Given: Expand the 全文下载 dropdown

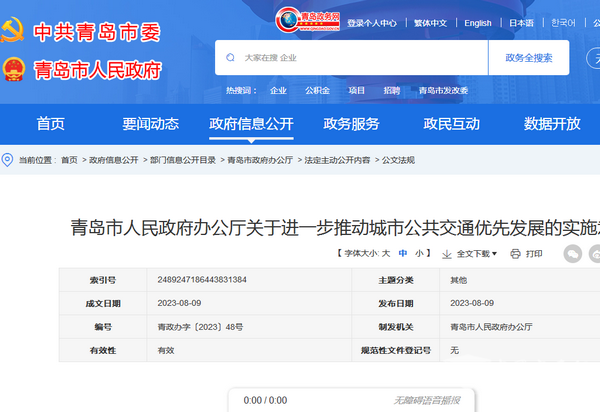Looking at the screenshot, I should tap(474, 254).
